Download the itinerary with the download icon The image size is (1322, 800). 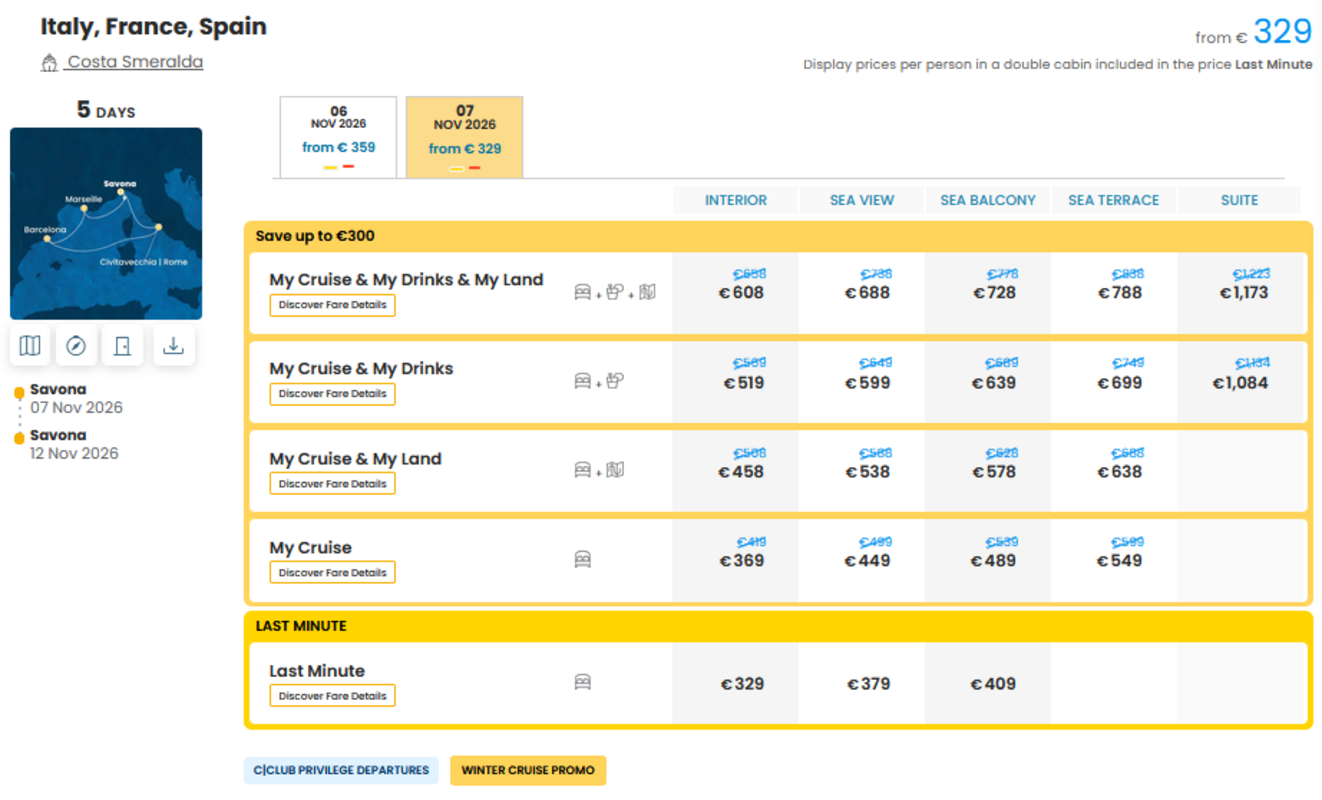(x=173, y=346)
